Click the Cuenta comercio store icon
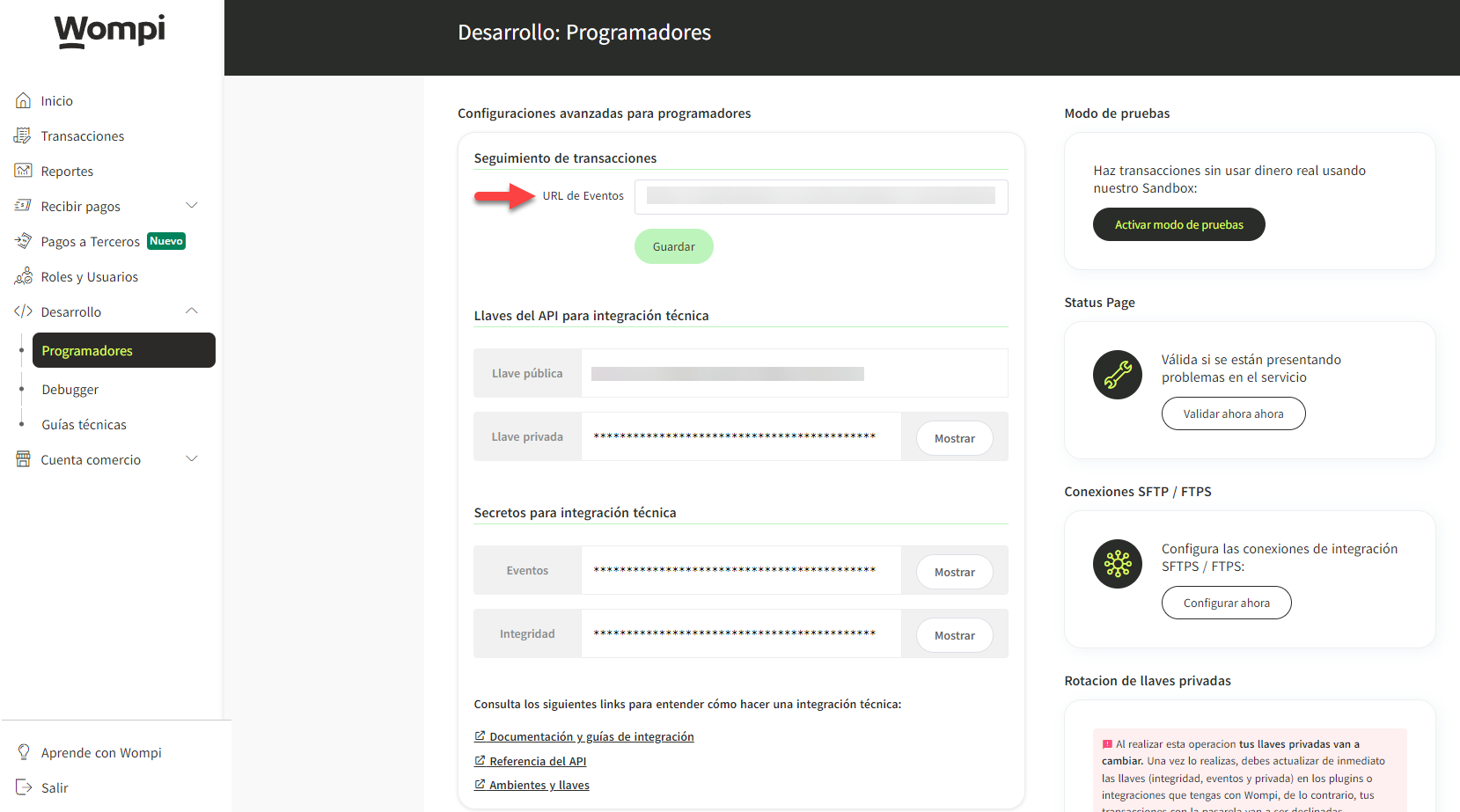The height and width of the screenshot is (812, 1460). click(23, 459)
